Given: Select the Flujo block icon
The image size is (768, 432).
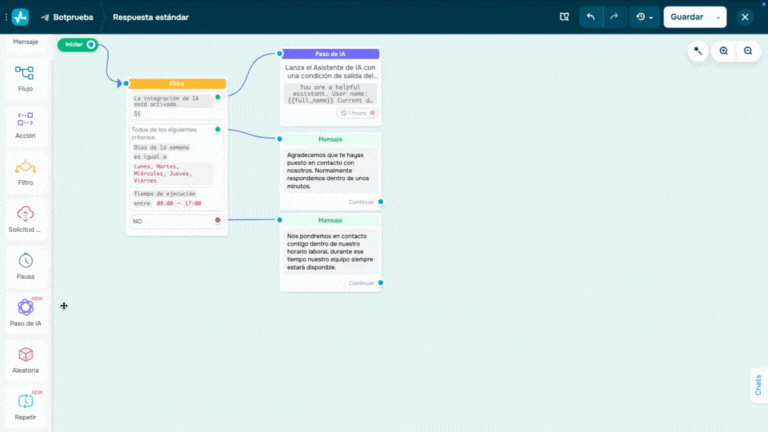Looking at the screenshot, I should tap(25, 73).
